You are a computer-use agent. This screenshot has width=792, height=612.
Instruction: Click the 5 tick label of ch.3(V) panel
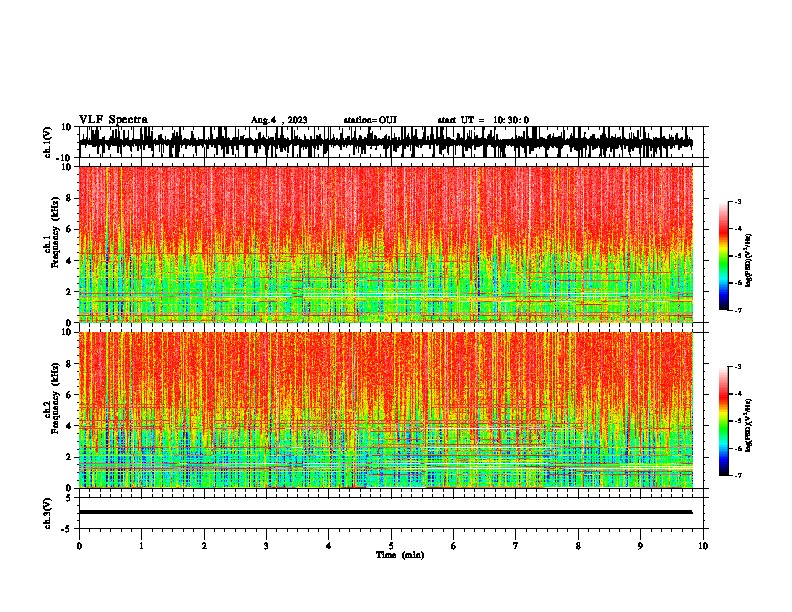pos(69,498)
